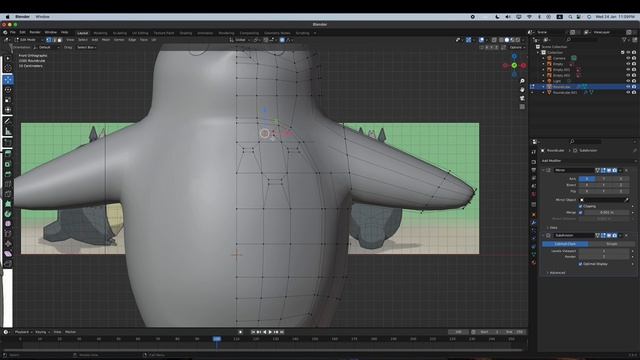Viewport: 640px width, 360px height.
Task: Hide Roundcube.001 via eye icon
Action: pyautogui.click(x=628, y=92)
